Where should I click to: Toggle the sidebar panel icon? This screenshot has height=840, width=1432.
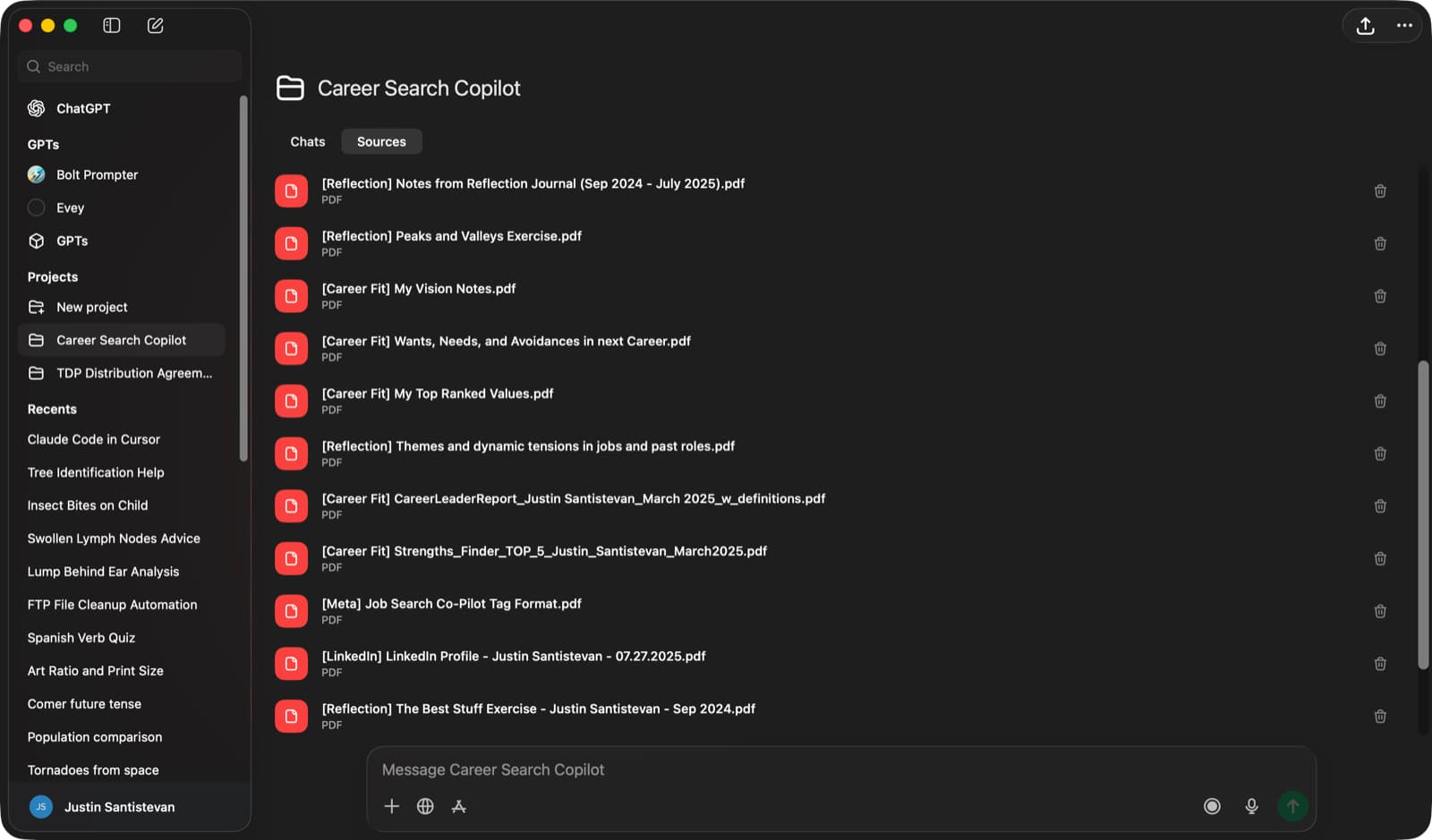point(112,25)
